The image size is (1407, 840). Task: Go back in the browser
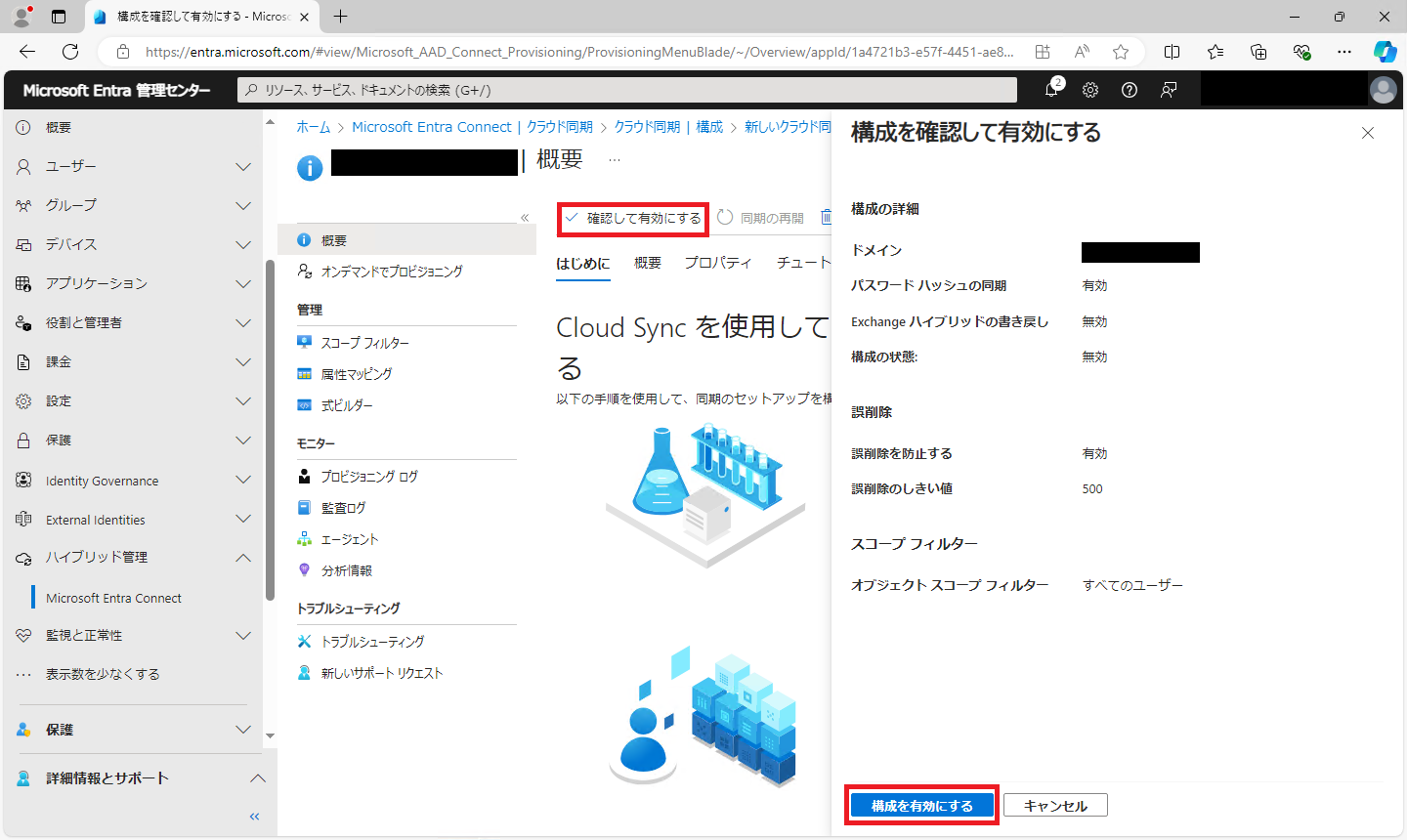(x=27, y=52)
